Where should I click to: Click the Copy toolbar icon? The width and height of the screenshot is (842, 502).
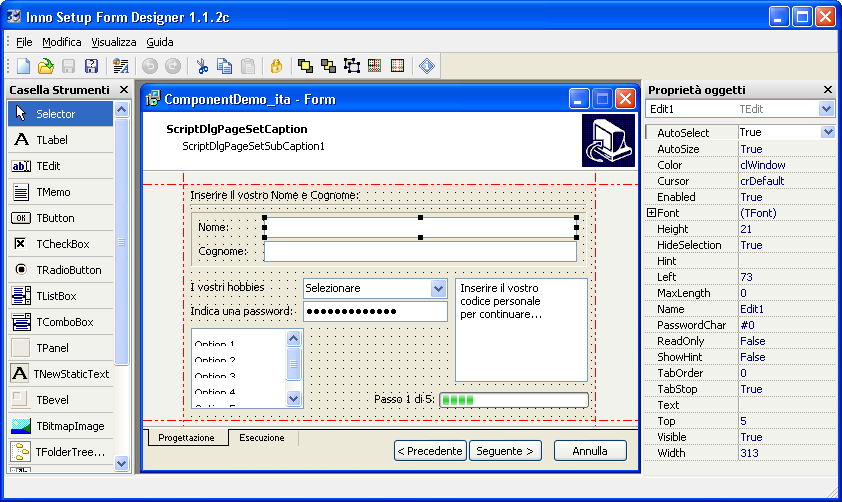(x=224, y=66)
